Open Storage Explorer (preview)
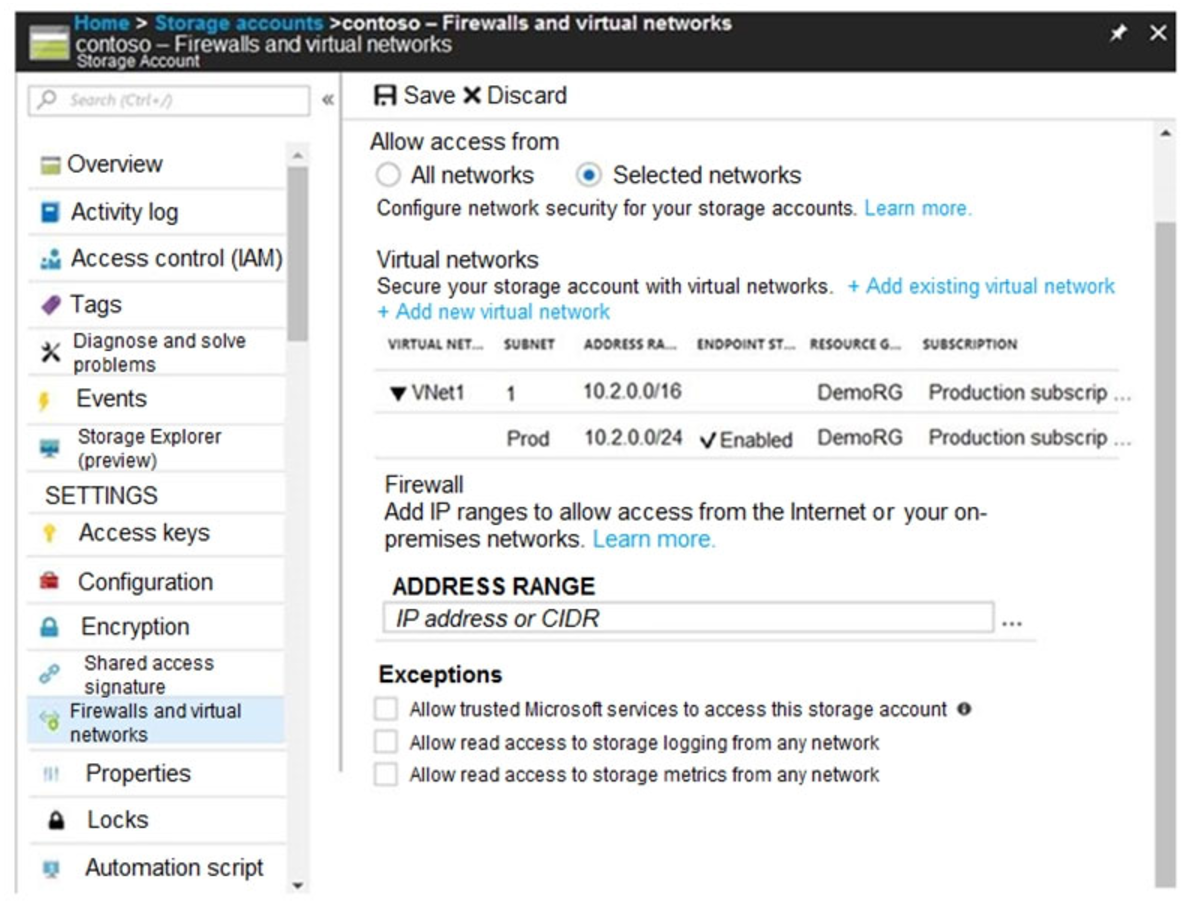Screen dimensions: 1185x901 click(x=128, y=446)
